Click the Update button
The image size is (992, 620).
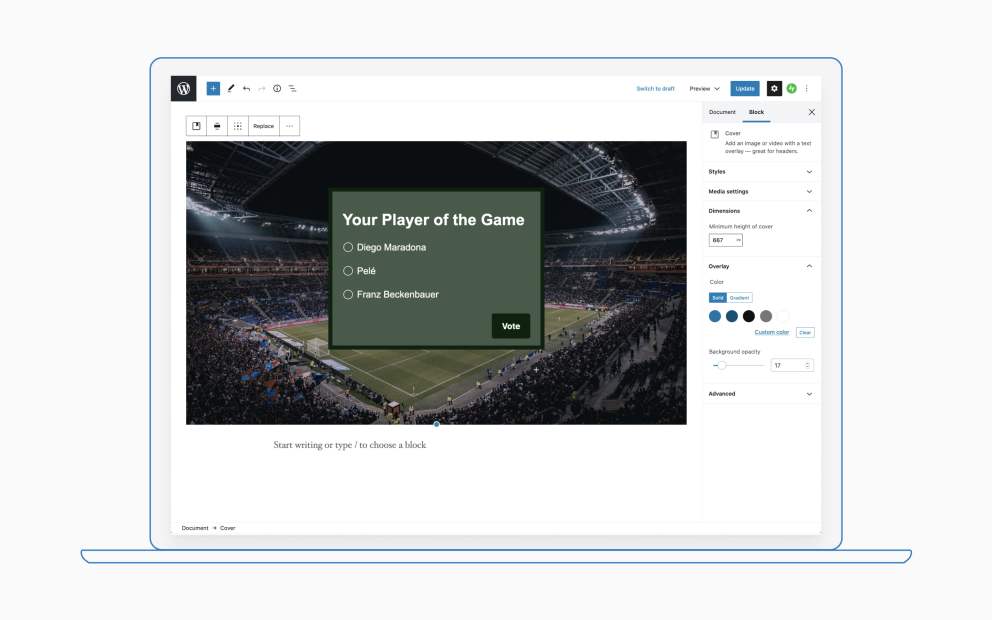click(x=745, y=89)
